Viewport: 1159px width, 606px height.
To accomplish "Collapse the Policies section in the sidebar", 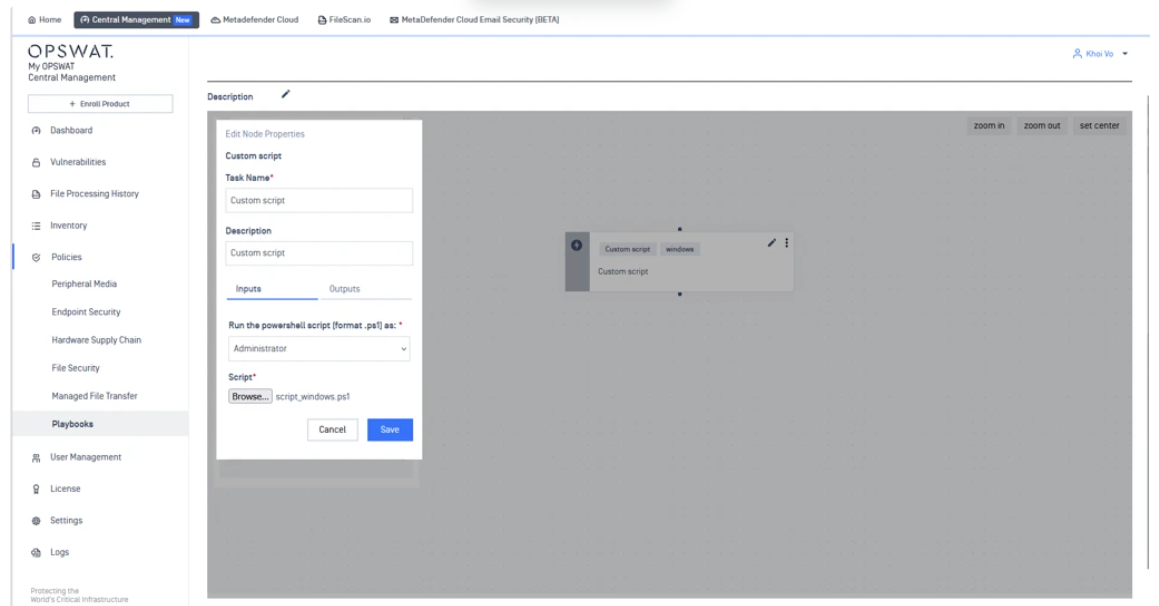I will point(67,257).
